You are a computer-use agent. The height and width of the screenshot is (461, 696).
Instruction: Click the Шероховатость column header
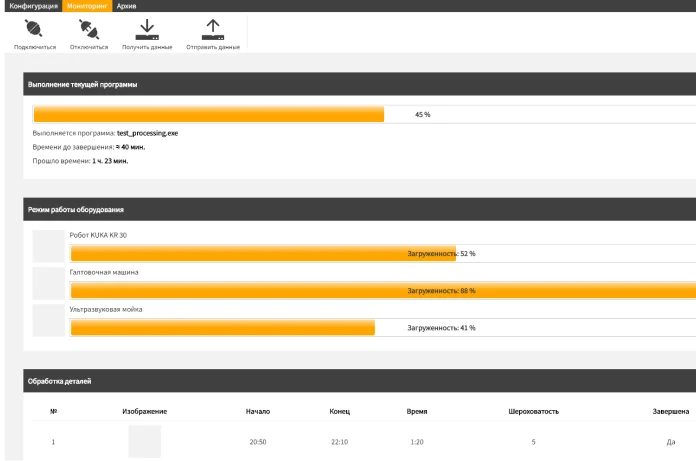tap(534, 411)
